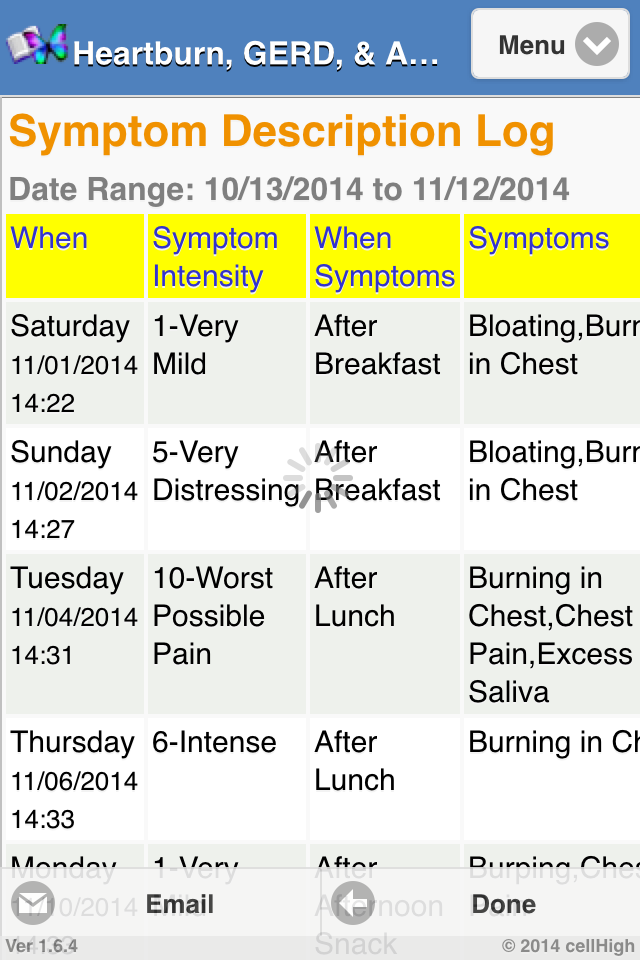The image size is (640, 960).
Task: Select the Thursday 11/06/2014 log entry
Action: tap(74, 780)
